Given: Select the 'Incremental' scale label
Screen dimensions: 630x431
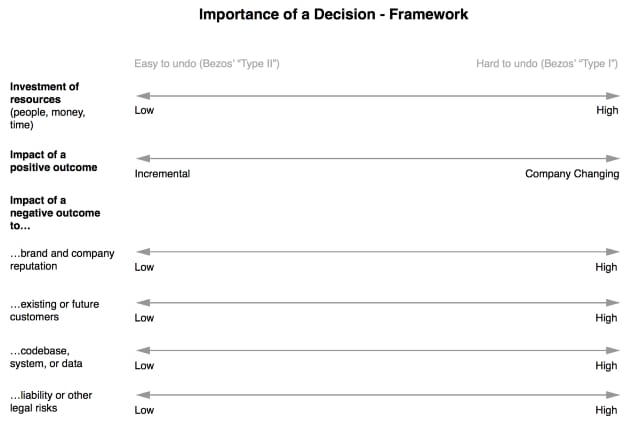Looking at the screenshot, I should [162, 174].
